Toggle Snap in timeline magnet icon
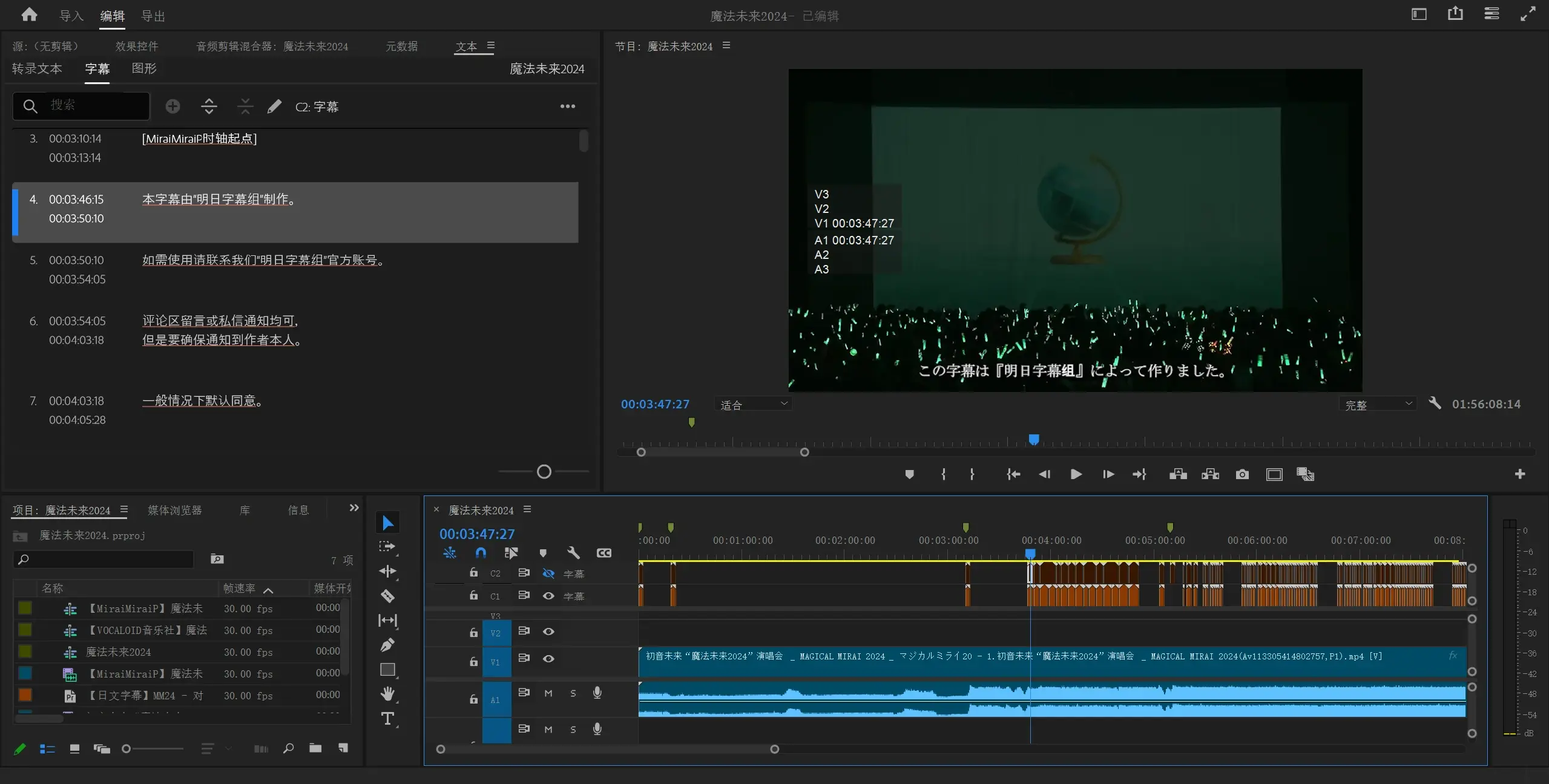 [x=481, y=553]
